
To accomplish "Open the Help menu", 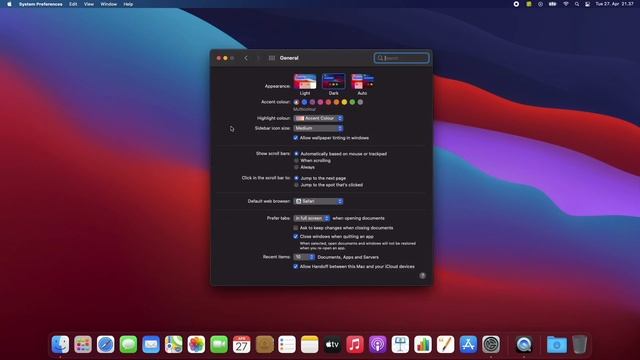I will [128, 4].
